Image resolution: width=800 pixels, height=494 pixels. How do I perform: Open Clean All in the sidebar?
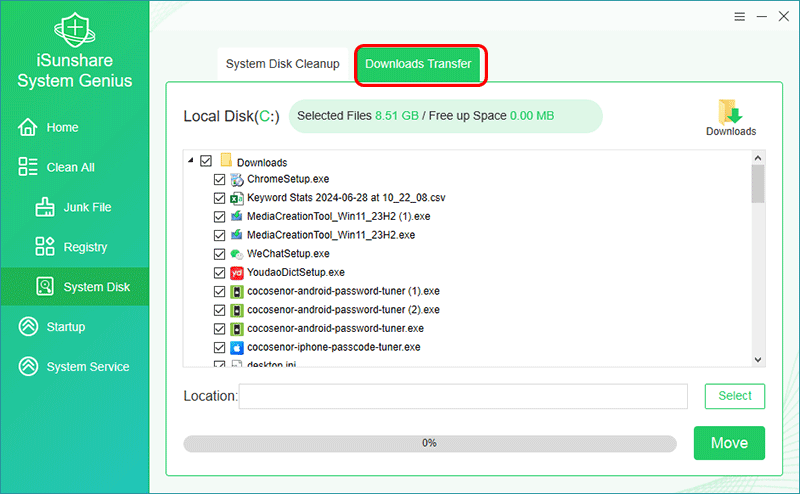click(74, 167)
